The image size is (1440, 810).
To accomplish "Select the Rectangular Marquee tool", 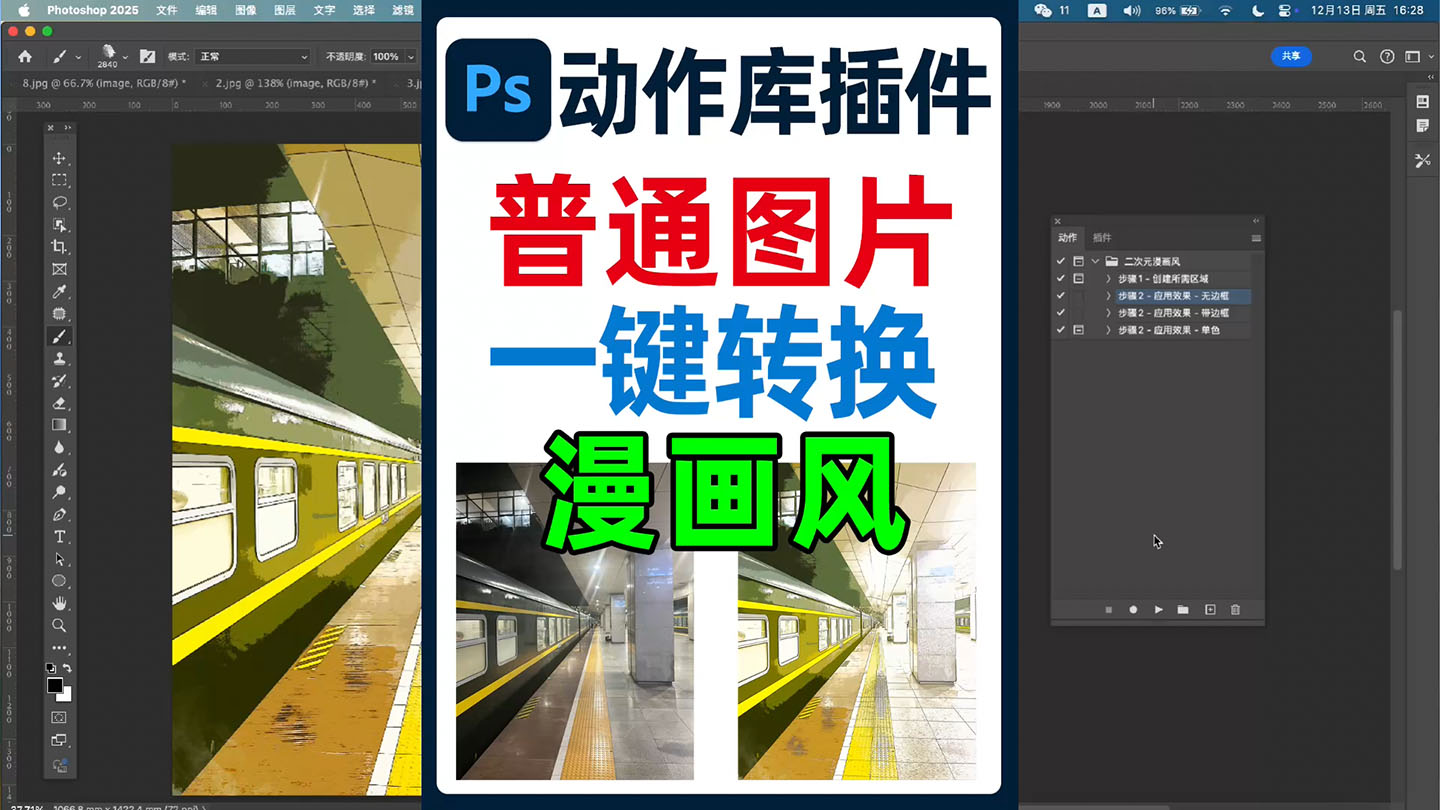I will pos(59,180).
